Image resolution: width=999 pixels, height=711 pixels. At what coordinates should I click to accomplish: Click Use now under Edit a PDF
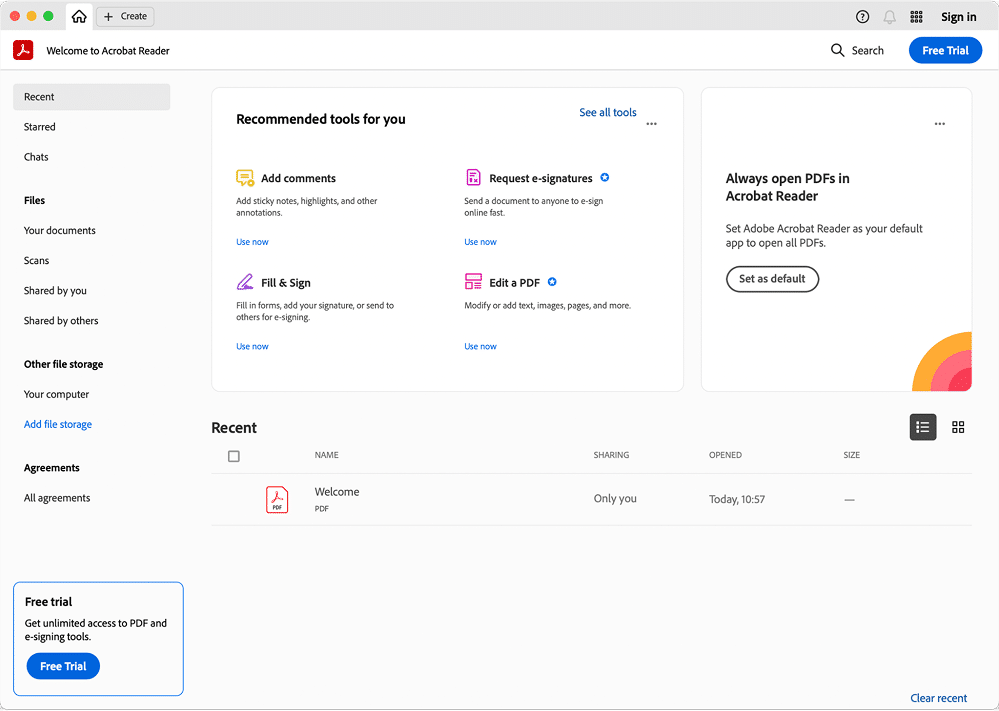(x=480, y=347)
